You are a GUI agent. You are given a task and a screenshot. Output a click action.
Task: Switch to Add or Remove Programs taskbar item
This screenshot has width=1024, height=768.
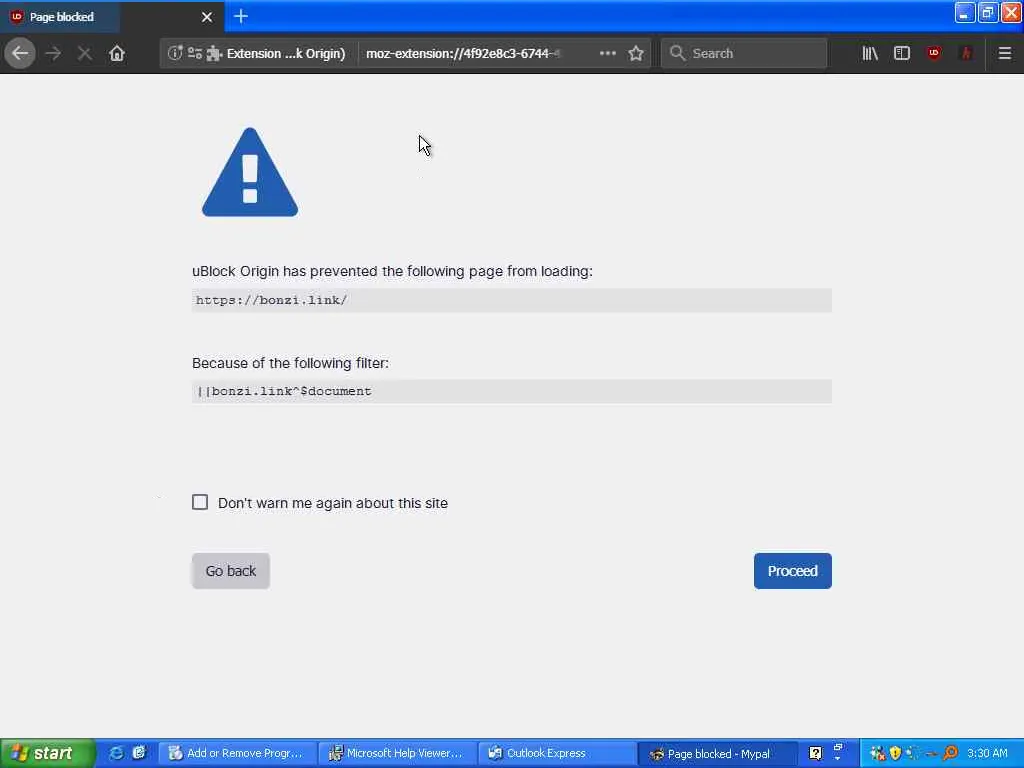pos(237,753)
